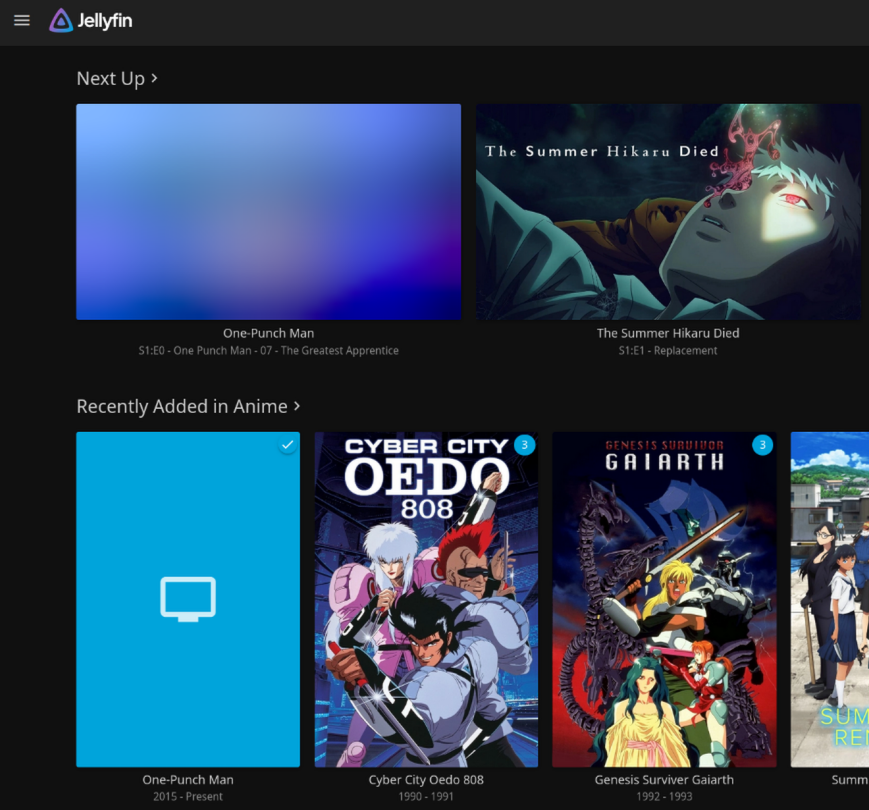
Task: Click the Cyber City Oedo 808 title text
Action: tap(426, 780)
